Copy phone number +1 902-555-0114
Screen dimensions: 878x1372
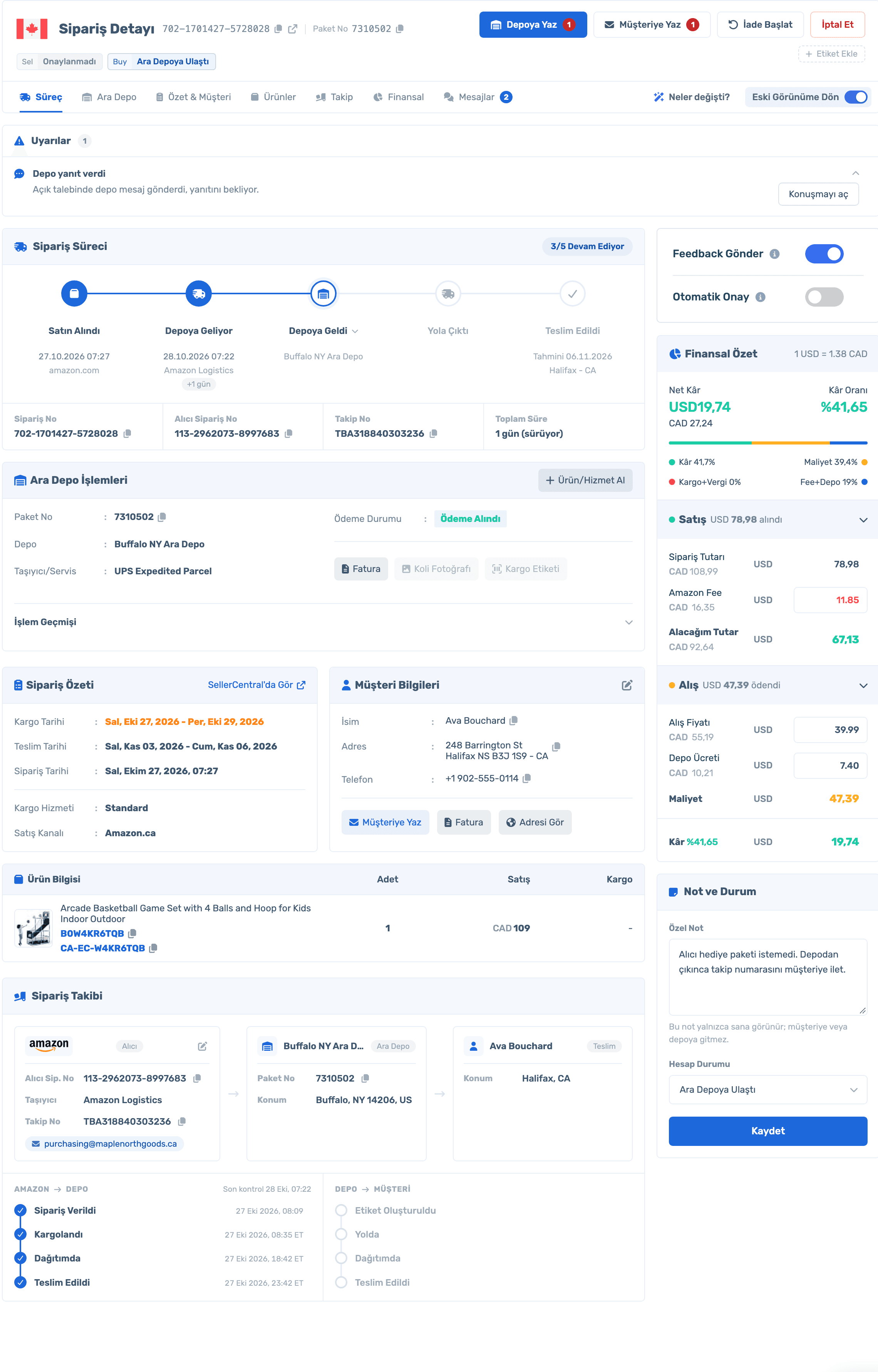pyautogui.click(x=527, y=778)
